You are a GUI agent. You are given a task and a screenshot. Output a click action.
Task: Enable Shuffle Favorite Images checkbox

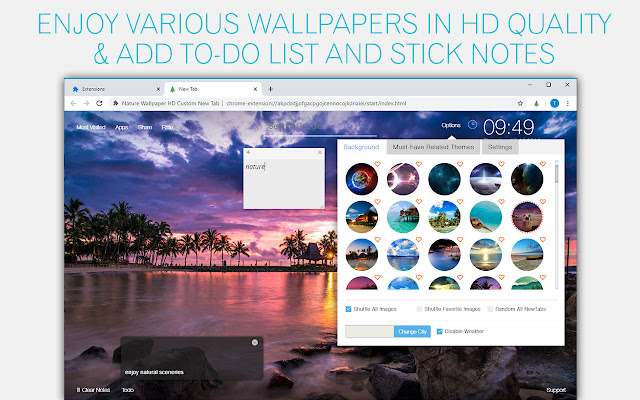click(419, 309)
